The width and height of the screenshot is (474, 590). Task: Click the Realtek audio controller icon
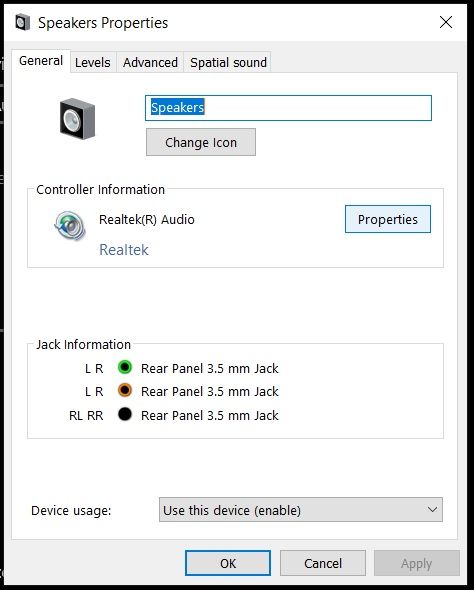coord(70,226)
